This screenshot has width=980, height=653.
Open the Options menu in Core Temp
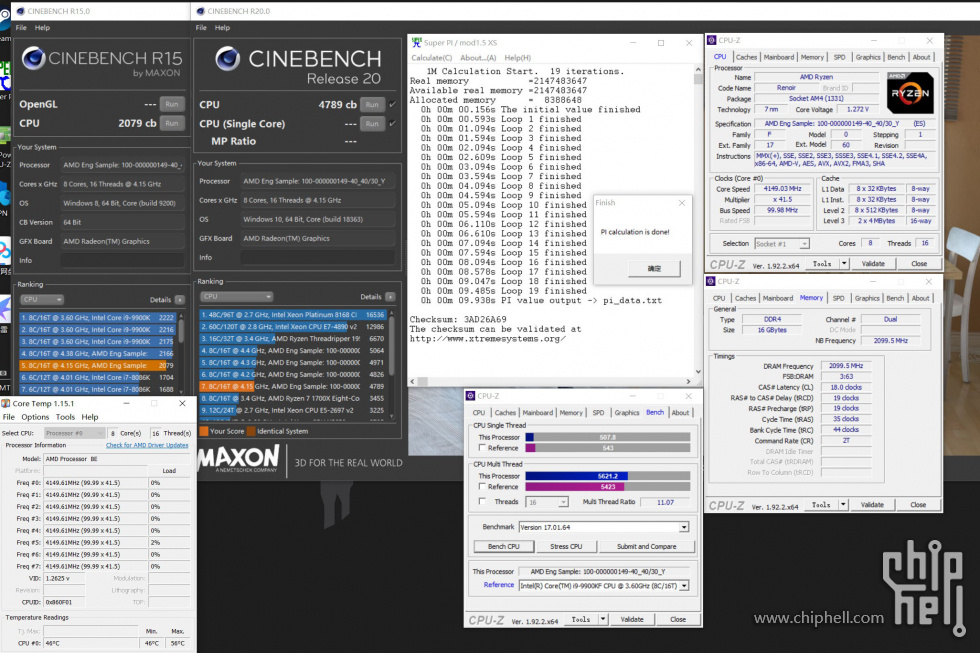click(x=37, y=416)
